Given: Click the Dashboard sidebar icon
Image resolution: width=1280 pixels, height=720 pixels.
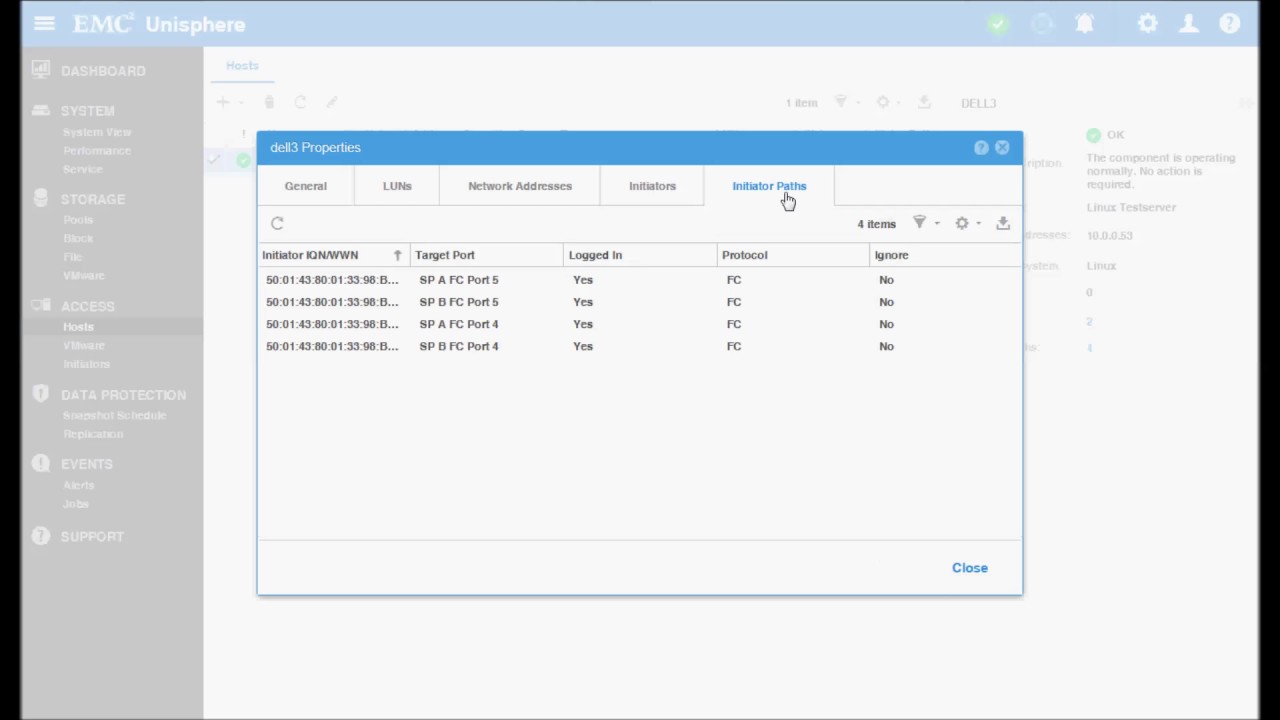Looking at the screenshot, I should point(40,70).
